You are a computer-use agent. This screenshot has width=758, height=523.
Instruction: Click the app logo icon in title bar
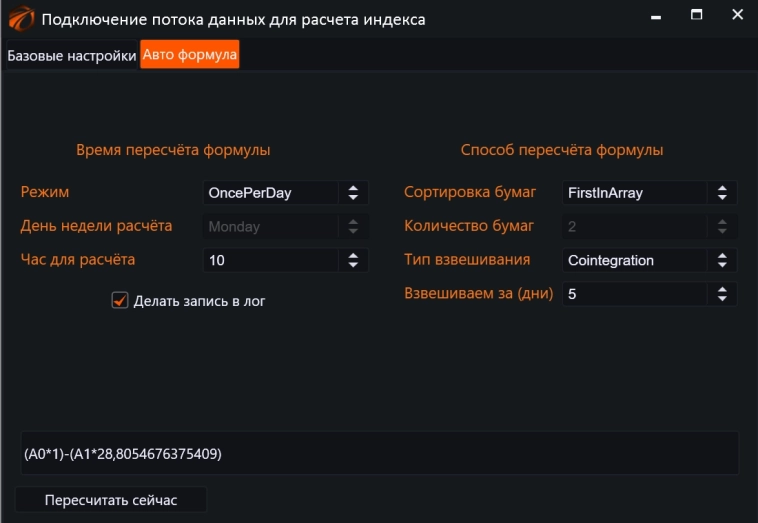click(x=21, y=19)
